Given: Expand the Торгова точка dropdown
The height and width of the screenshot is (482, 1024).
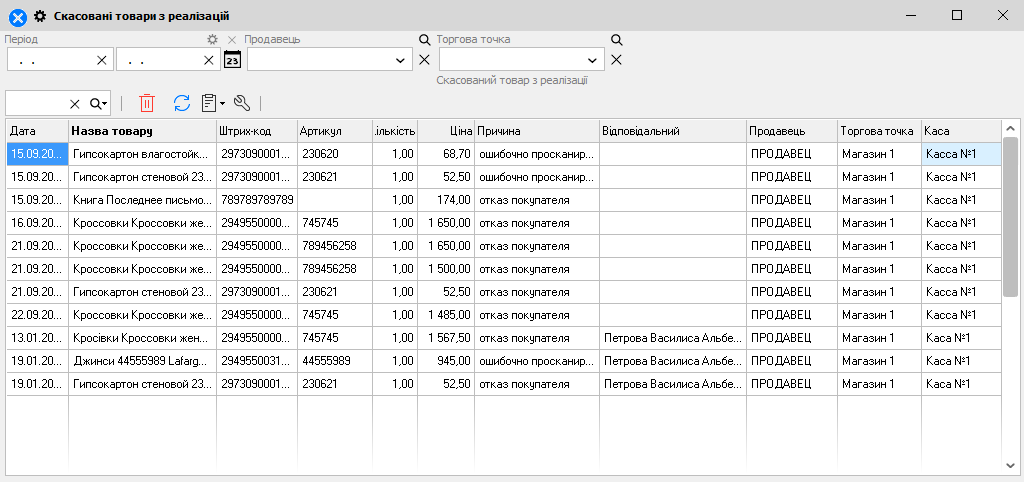Looking at the screenshot, I should pyautogui.click(x=593, y=60).
